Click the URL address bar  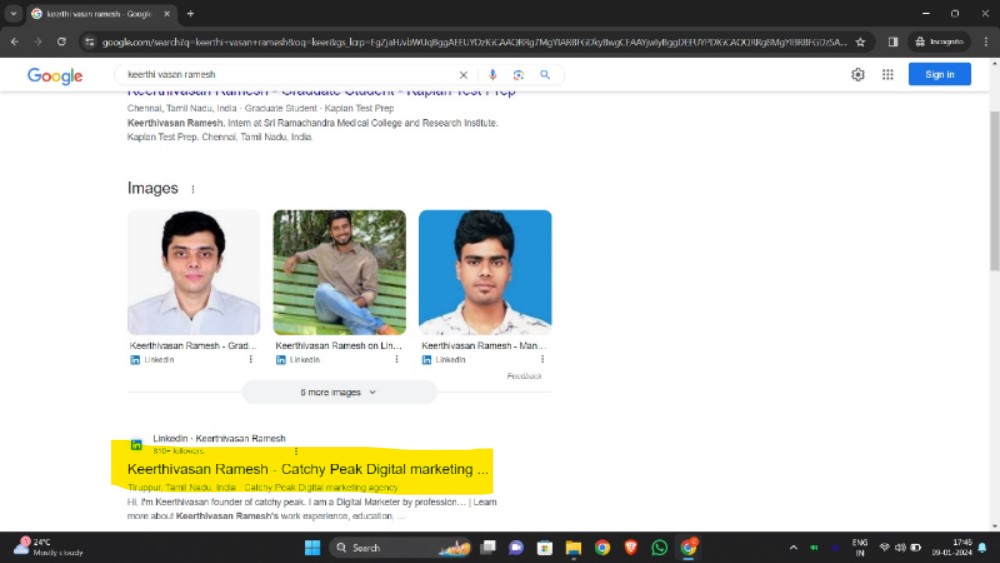click(474, 42)
